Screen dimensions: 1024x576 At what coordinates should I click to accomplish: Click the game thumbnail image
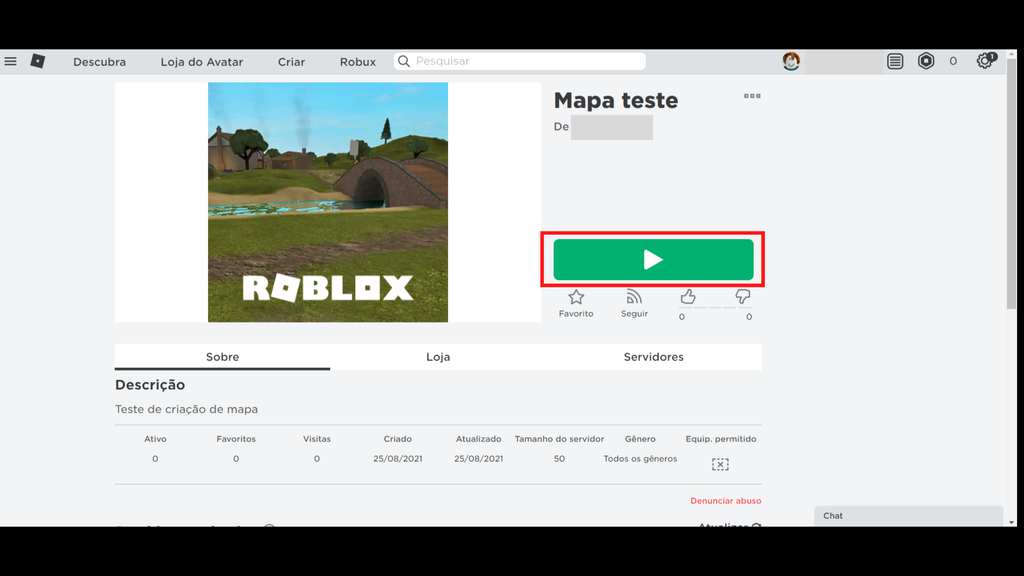[328, 202]
